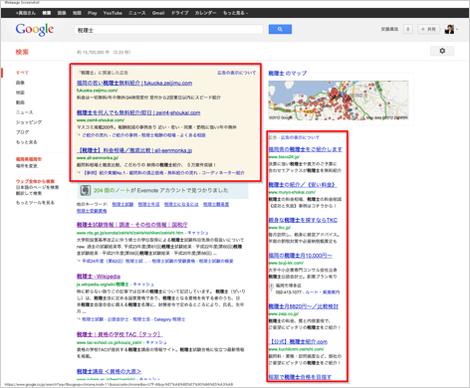Open Gmail in the top bar
470x388 pixels.
(158, 13)
